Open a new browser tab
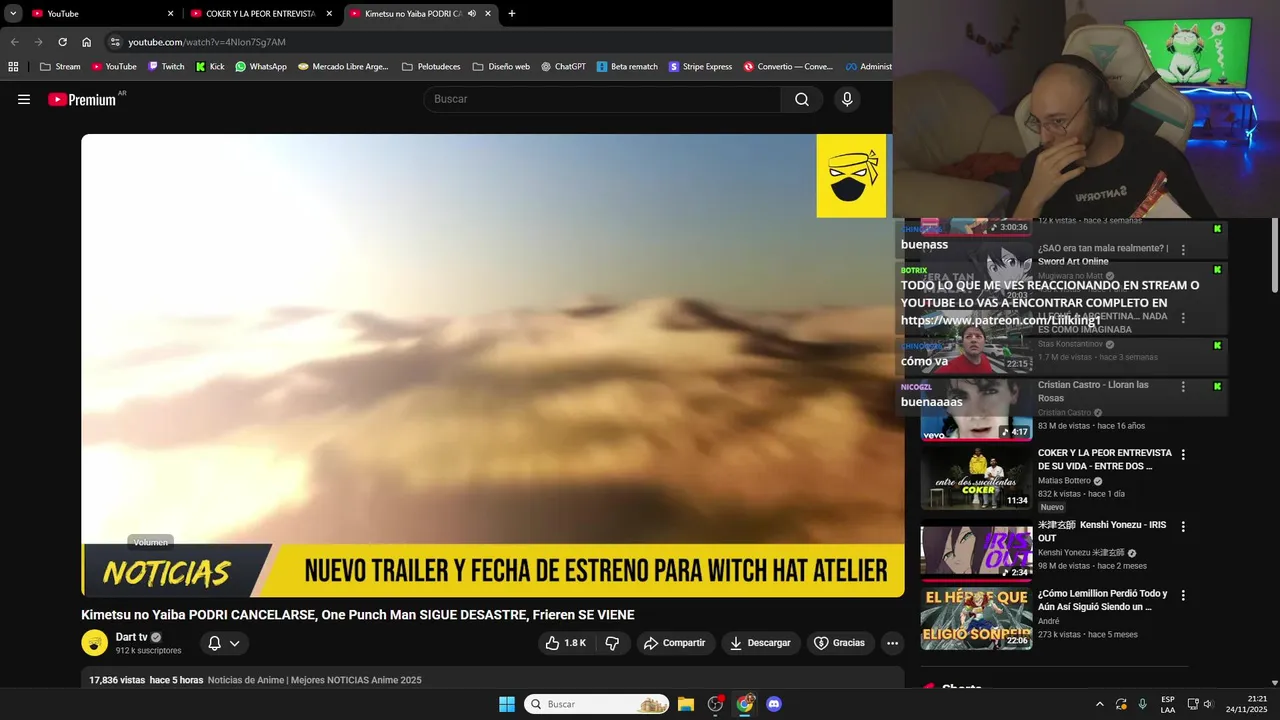Screen dimensions: 1280x720 coord(512,14)
